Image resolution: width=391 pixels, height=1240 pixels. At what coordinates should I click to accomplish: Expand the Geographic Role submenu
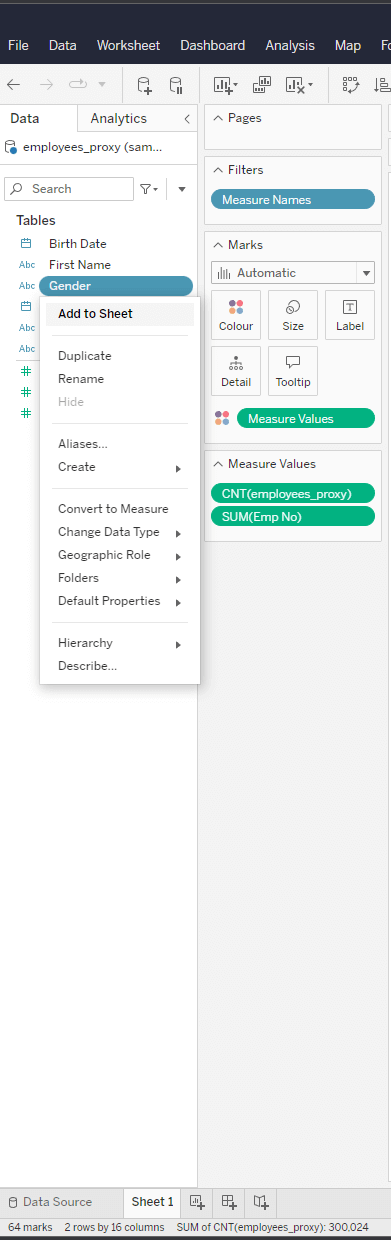point(120,555)
